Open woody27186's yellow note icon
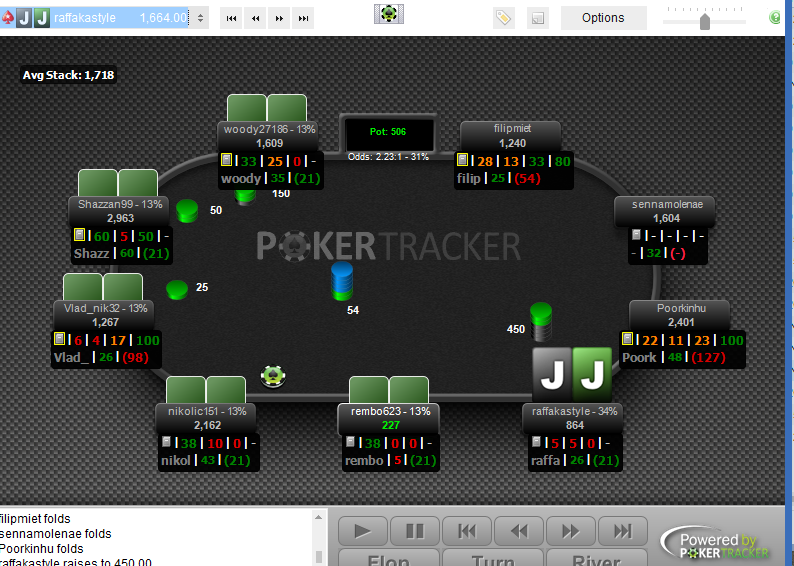 pos(226,160)
